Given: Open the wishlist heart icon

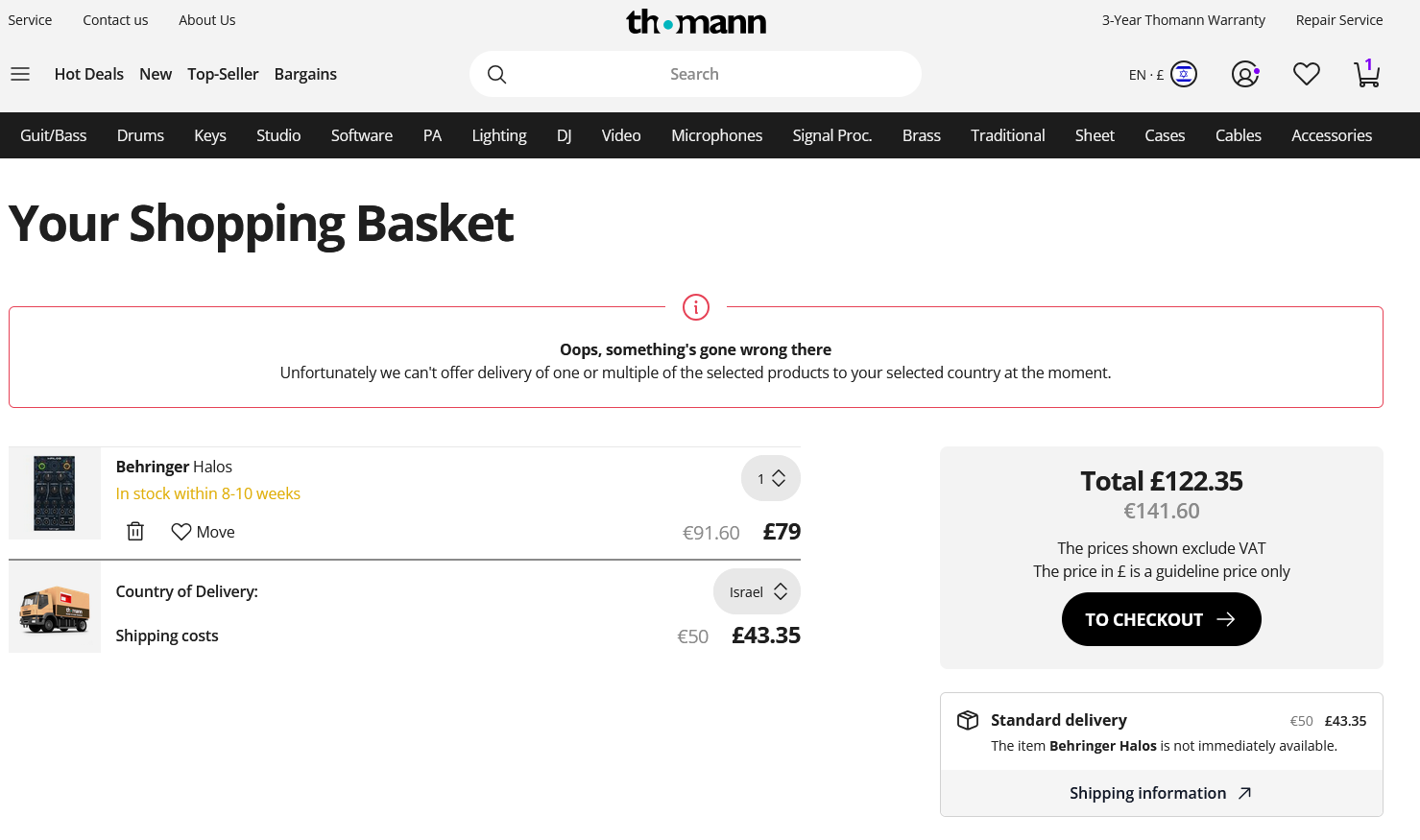Looking at the screenshot, I should point(1306,74).
